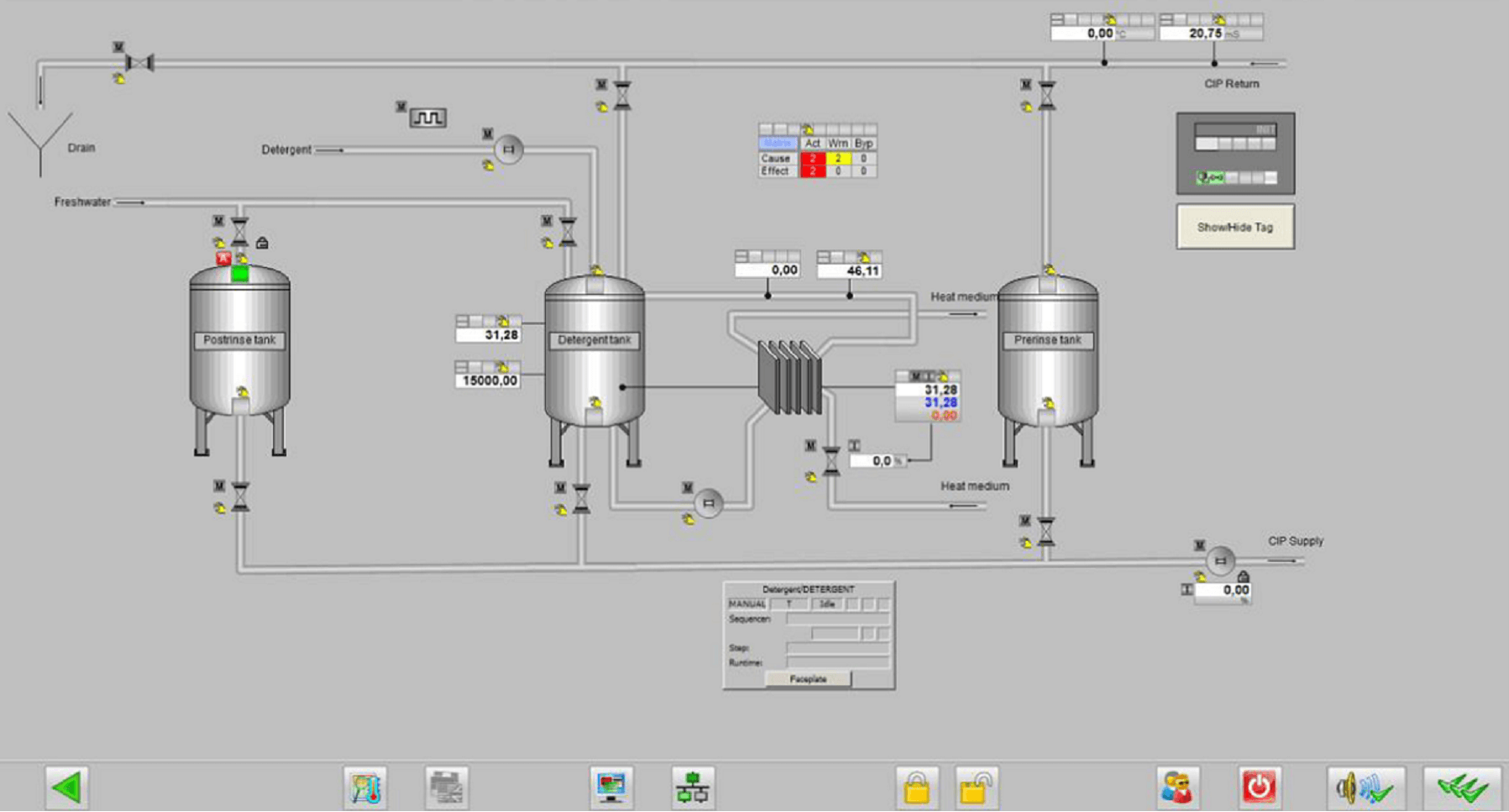1509x812 pixels.
Task: Click the red power/exit button
Action: (x=1258, y=788)
